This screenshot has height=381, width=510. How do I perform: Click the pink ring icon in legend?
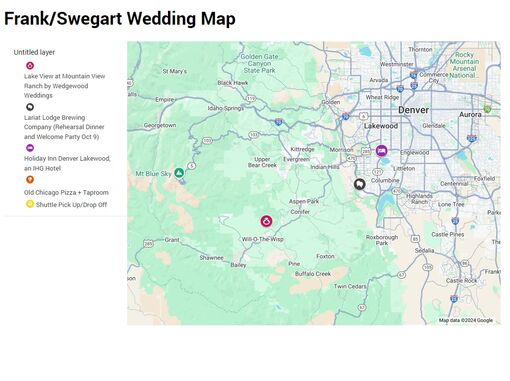(30, 66)
